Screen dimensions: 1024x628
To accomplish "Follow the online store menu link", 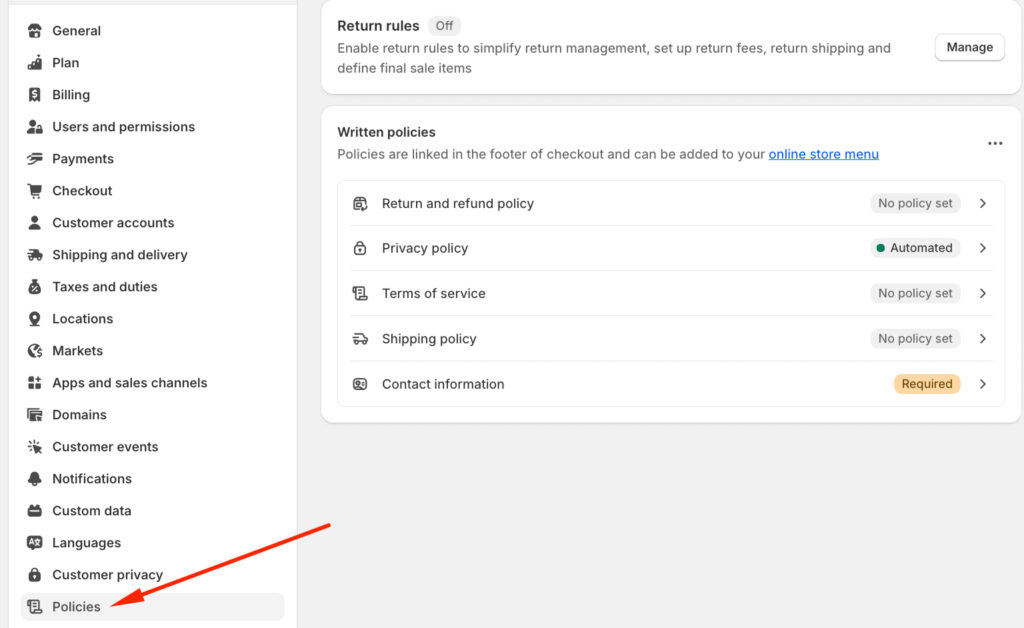I will [x=823, y=154].
